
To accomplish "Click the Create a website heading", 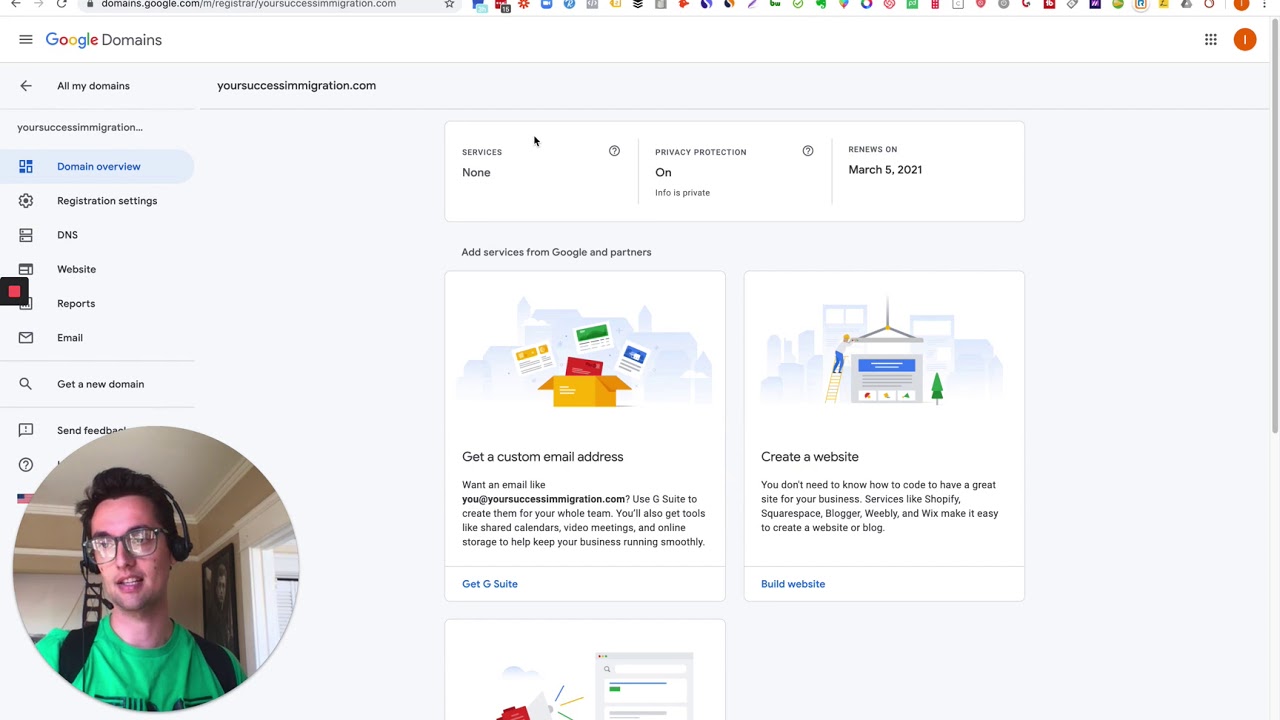I will (x=809, y=457).
